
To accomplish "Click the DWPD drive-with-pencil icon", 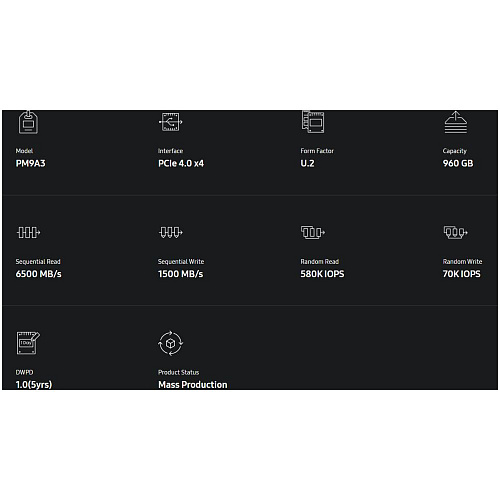I will 28,343.
